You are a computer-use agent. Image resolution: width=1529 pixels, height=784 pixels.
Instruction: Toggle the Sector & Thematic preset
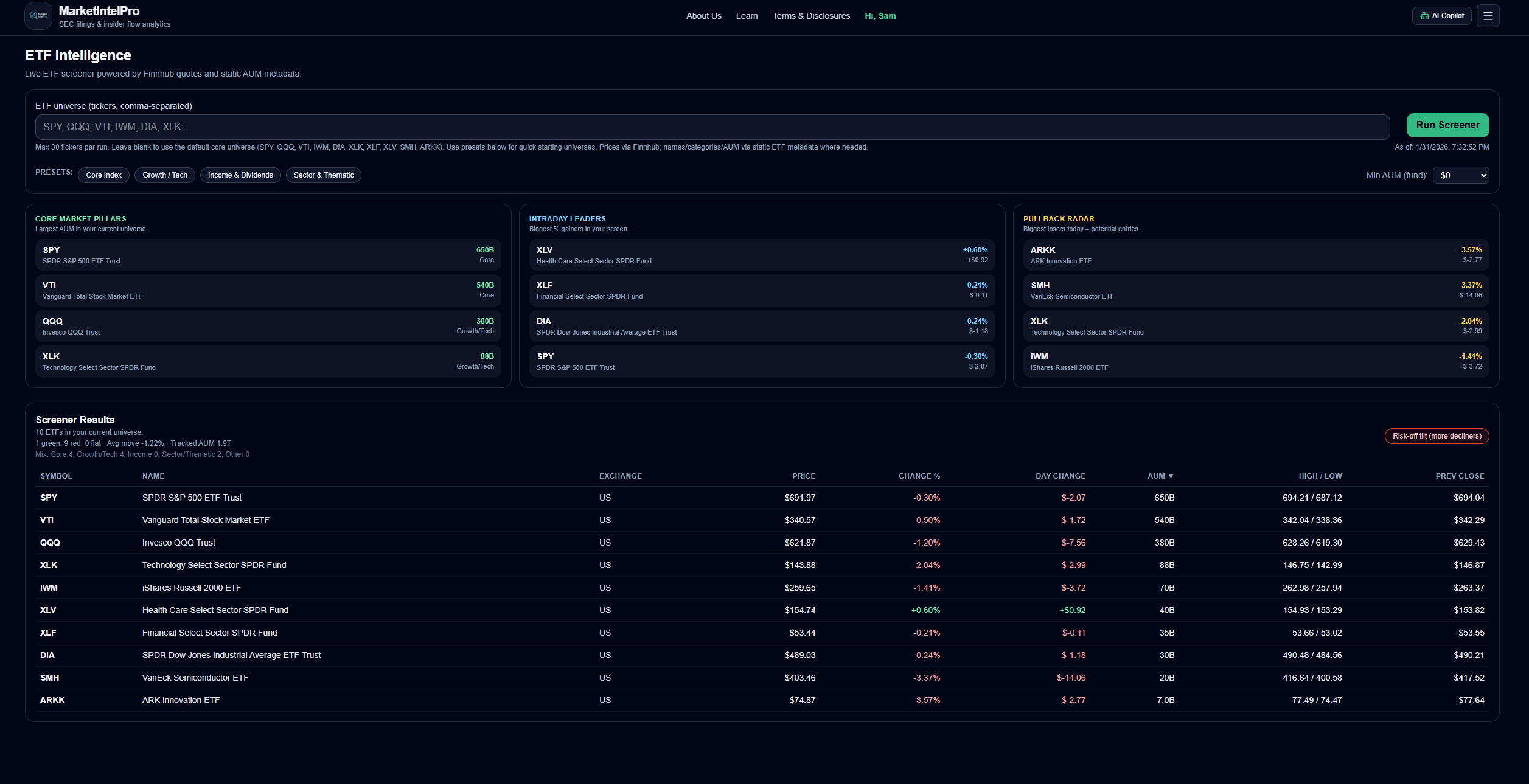point(324,175)
